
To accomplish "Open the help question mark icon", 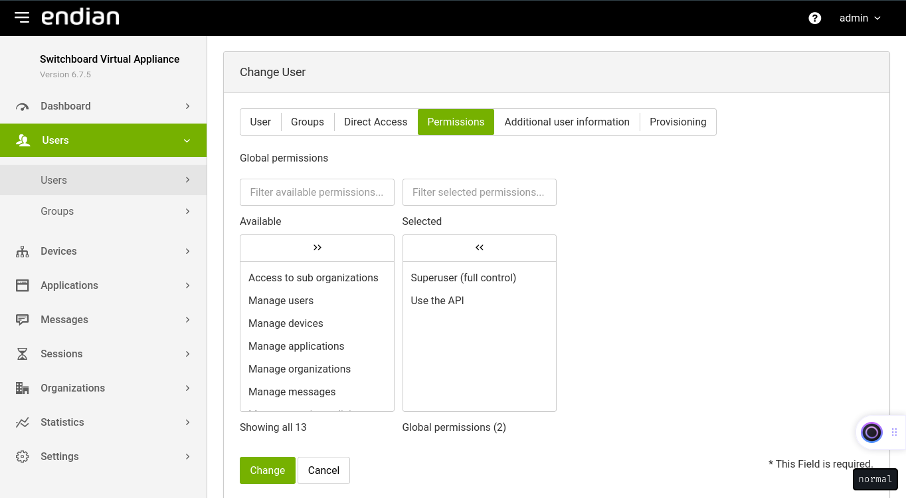I will (x=815, y=18).
